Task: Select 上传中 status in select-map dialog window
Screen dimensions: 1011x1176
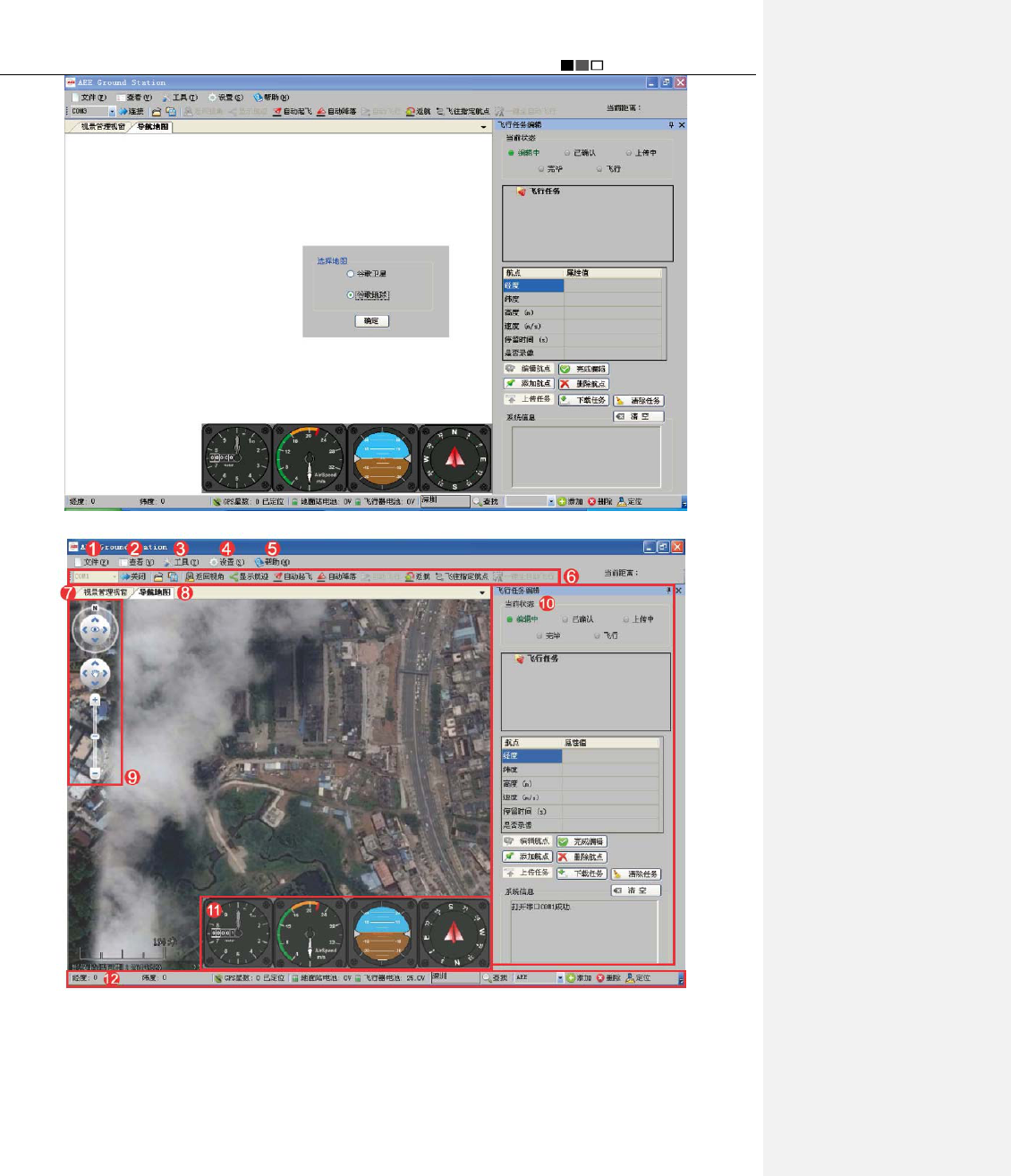Action: [x=641, y=153]
